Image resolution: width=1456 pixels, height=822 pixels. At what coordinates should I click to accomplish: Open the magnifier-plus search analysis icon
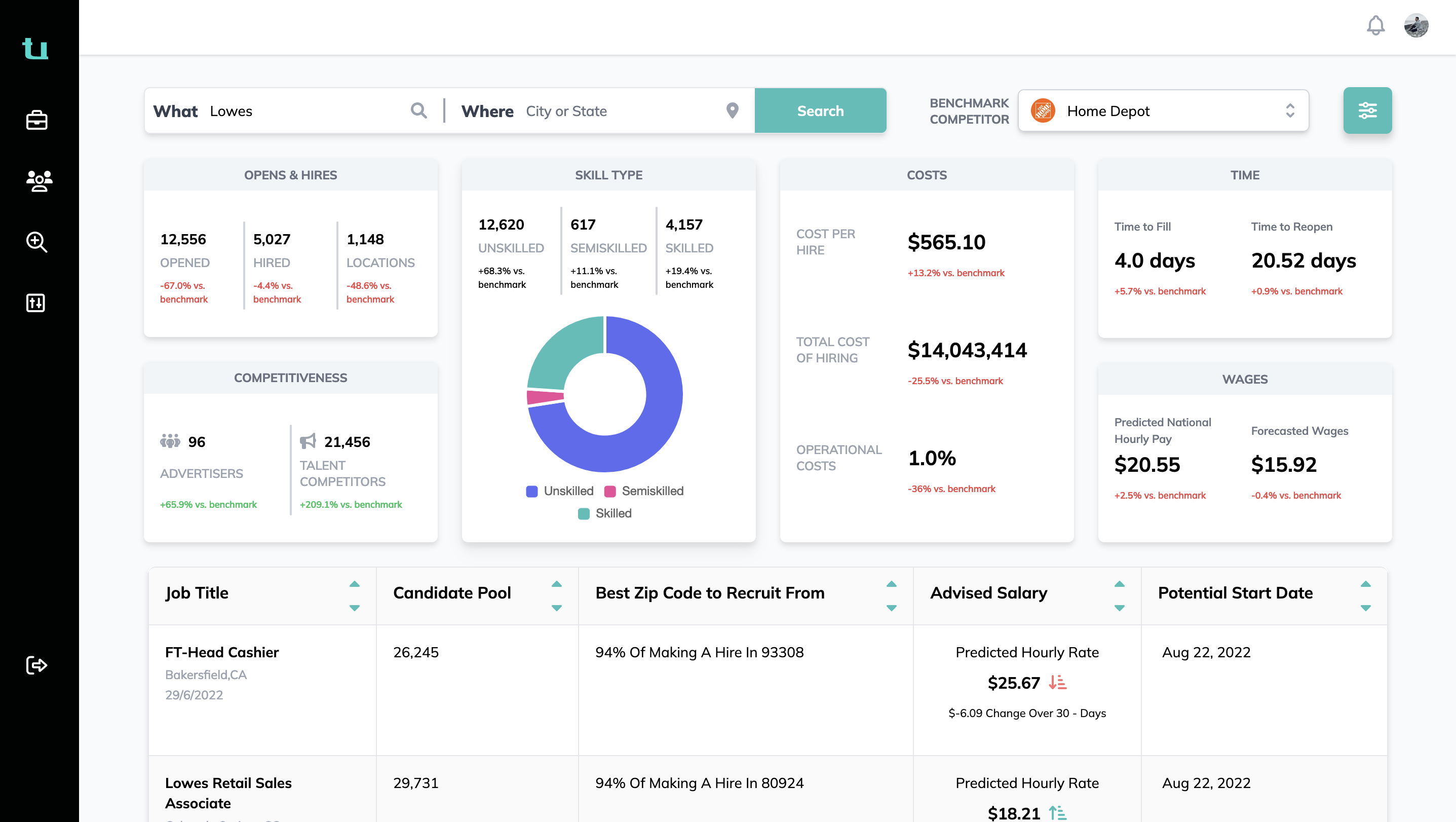(x=37, y=242)
